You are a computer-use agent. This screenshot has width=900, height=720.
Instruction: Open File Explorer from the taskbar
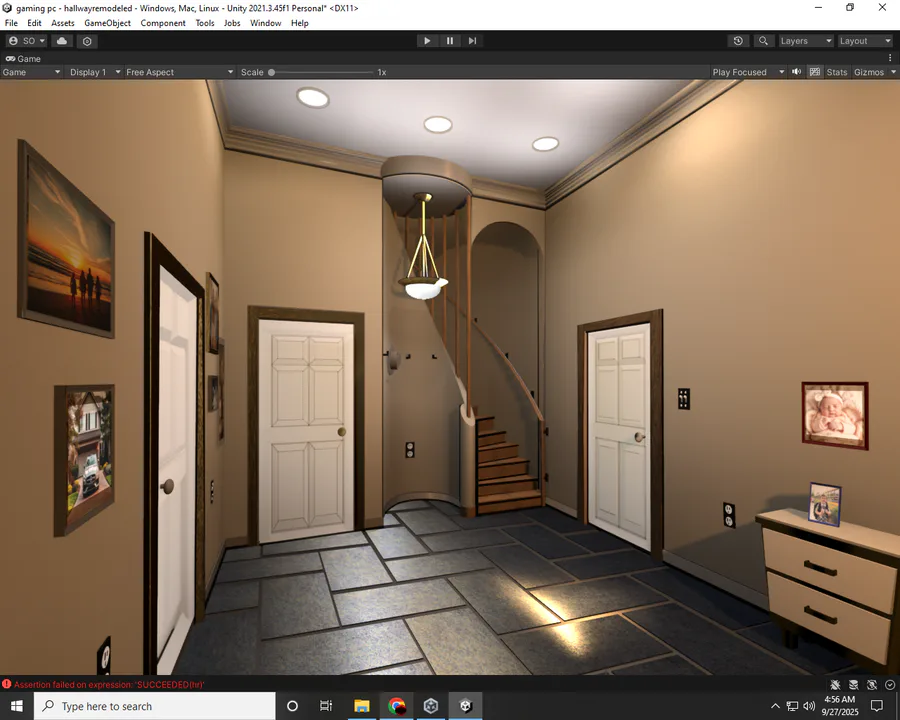click(362, 706)
